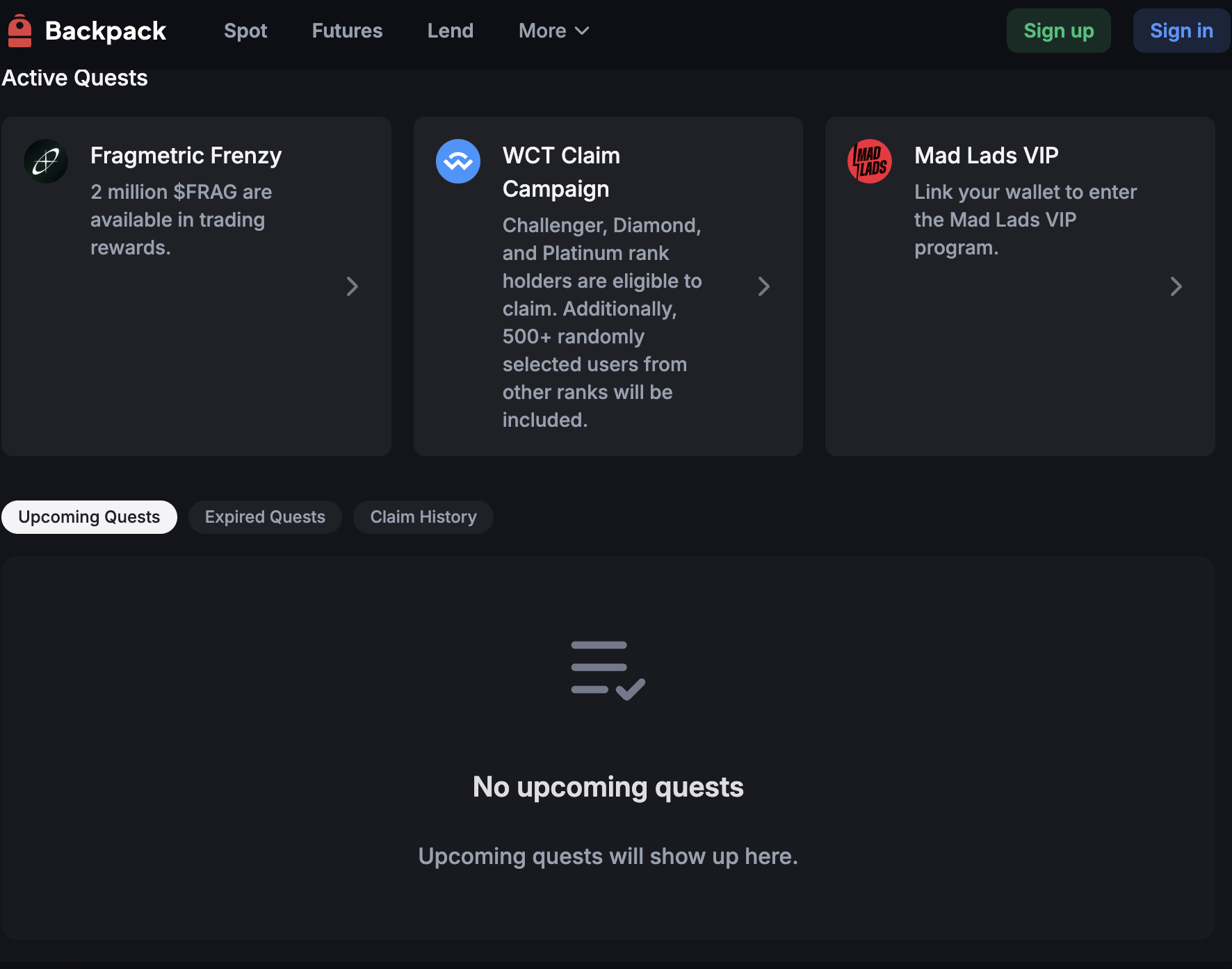Expand the Mad Lads VIP card chevron
Image resolution: width=1232 pixels, height=969 pixels.
click(x=1176, y=286)
